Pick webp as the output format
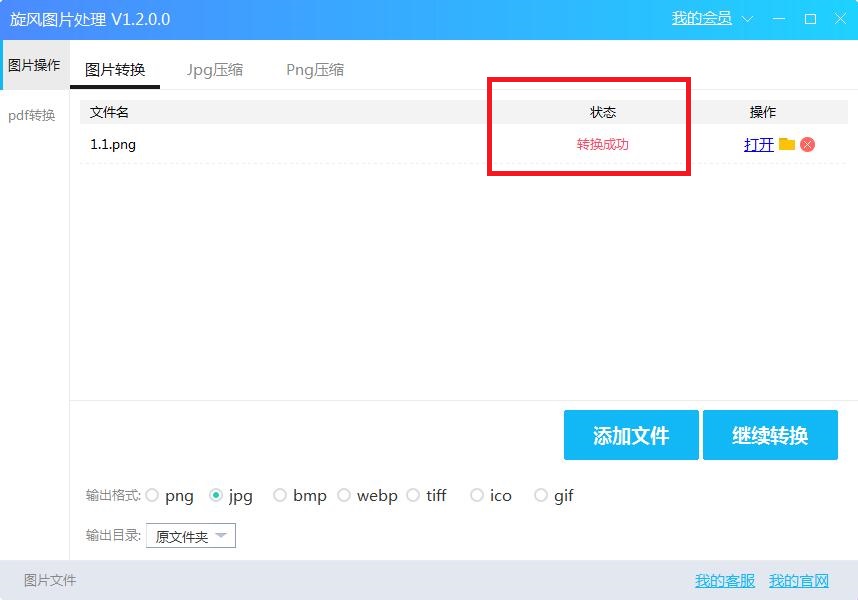Screen dimensions: 858x600 click(344, 495)
